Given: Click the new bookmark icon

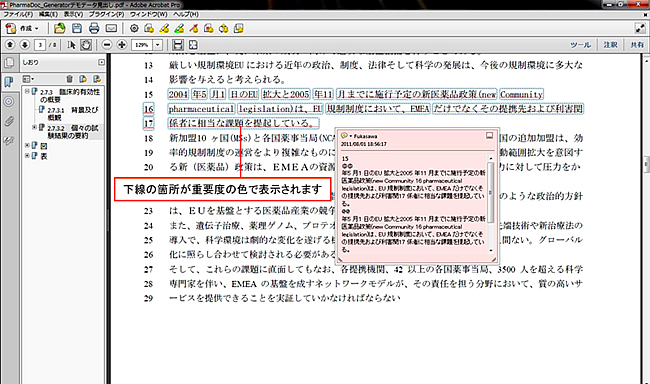Looking at the screenshot, I should (83, 79).
